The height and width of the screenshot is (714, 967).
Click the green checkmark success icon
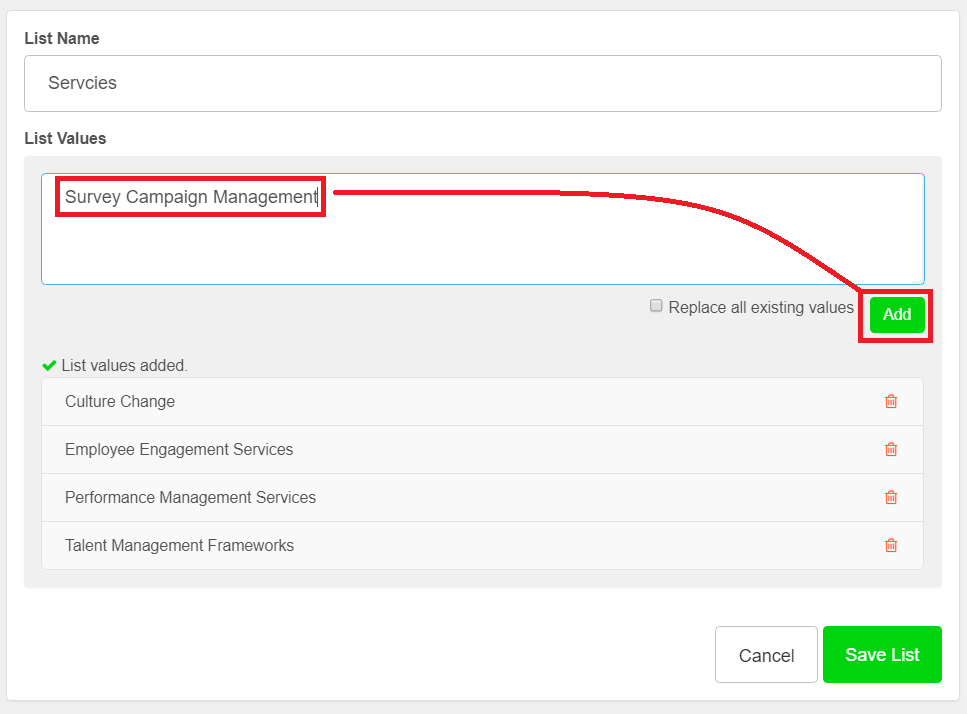(49, 366)
